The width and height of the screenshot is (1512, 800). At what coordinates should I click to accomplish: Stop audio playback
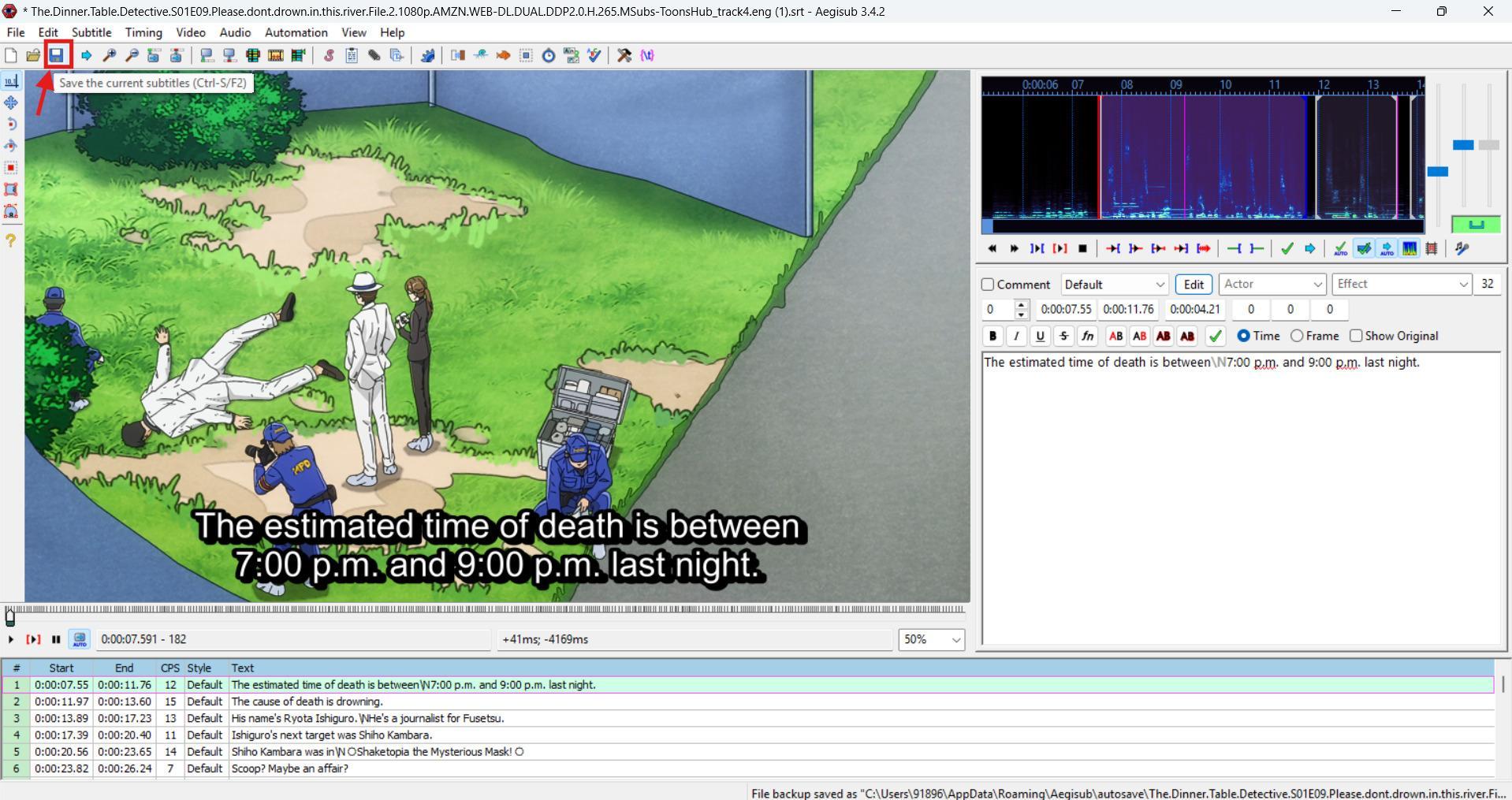click(x=1082, y=248)
